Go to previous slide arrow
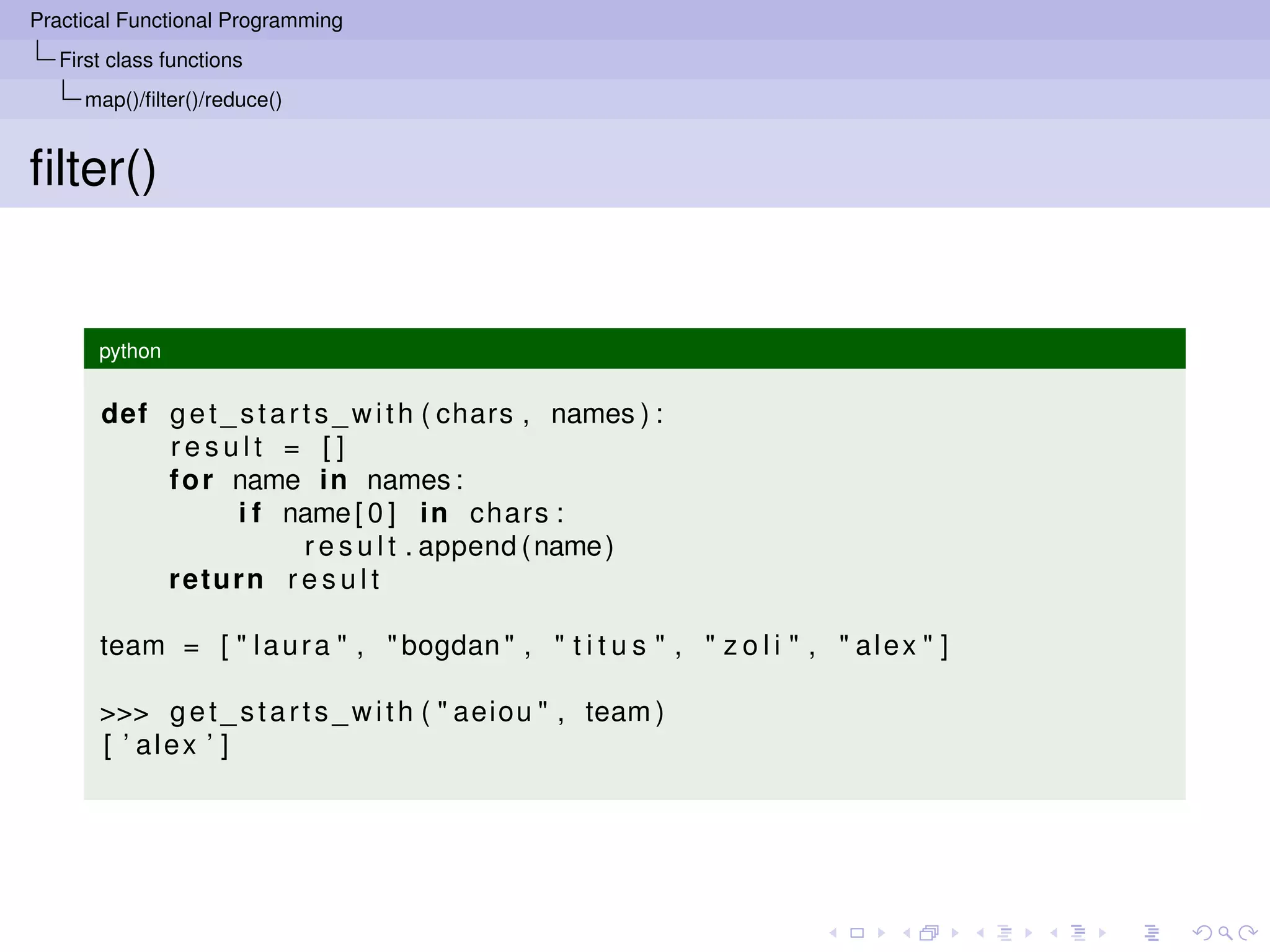 (x=833, y=933)
